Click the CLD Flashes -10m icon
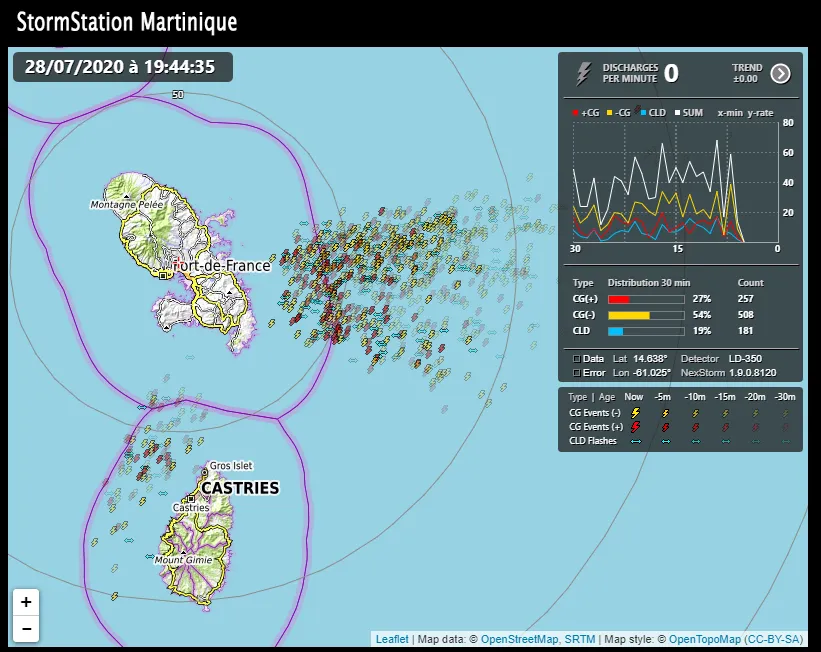The height and width of the screenshot is (652, 821). pyautogui.click(x=695, y=441)
